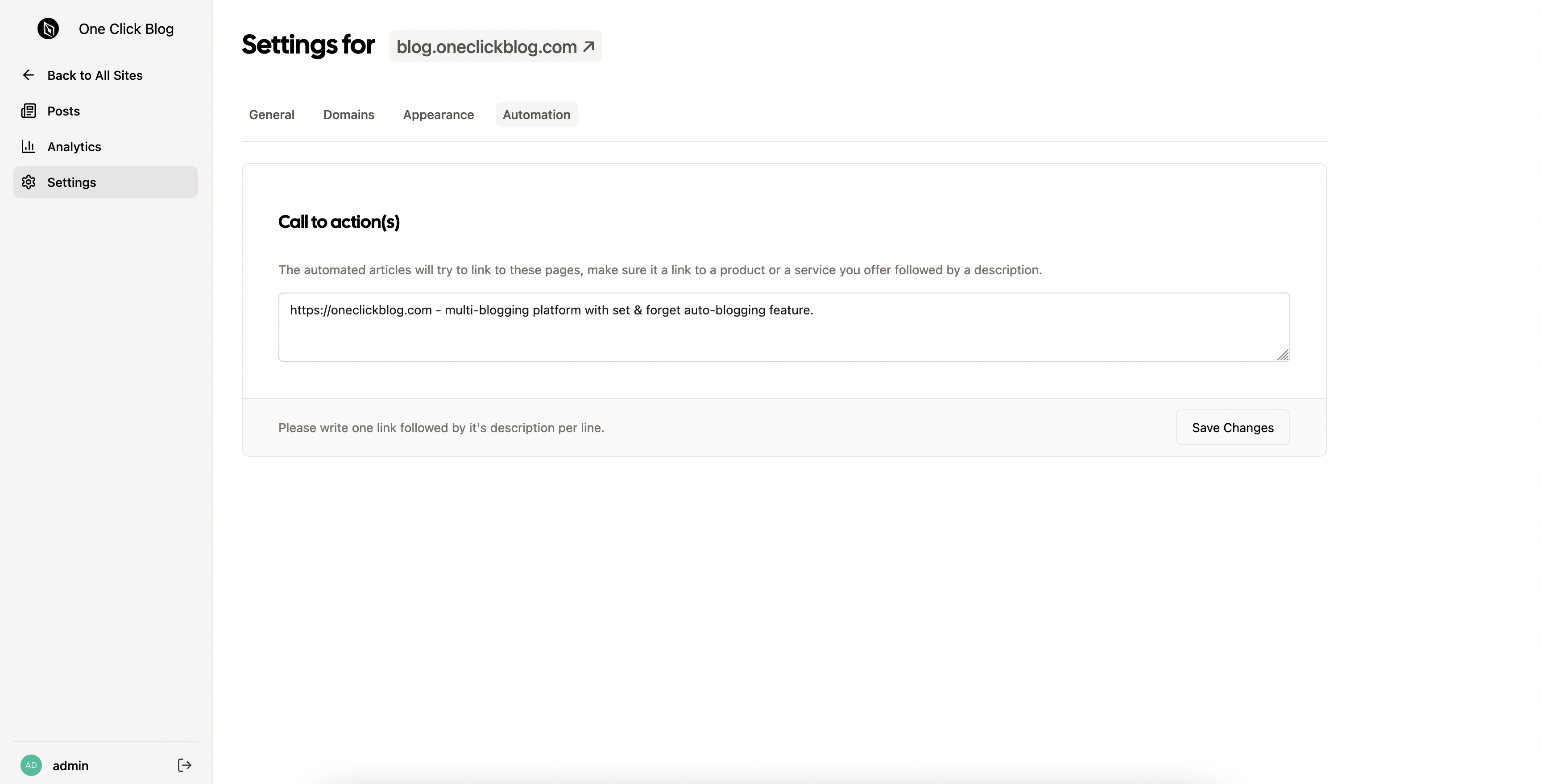The height and width of the screenshot is (784, 1541).
Task: Click the logout icon next to admin
Action: coord(184,765)
